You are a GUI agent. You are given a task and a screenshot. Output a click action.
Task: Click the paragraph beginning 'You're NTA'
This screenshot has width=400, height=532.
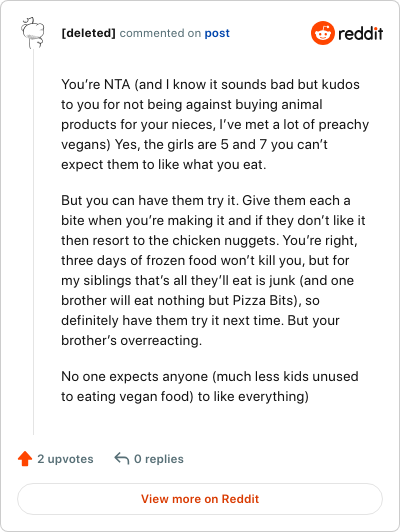point(215,125)
